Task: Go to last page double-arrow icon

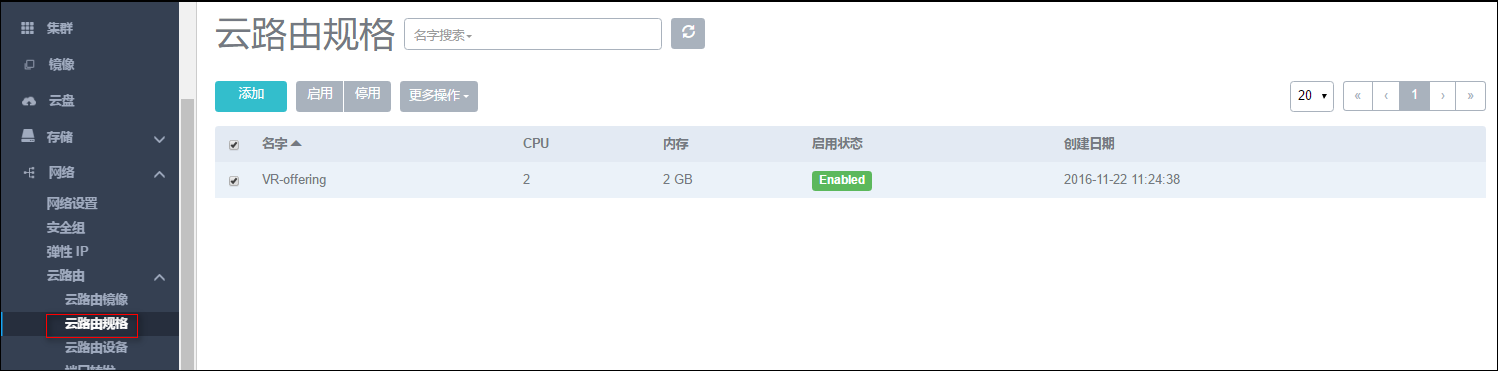Action: coord(1470,96)
